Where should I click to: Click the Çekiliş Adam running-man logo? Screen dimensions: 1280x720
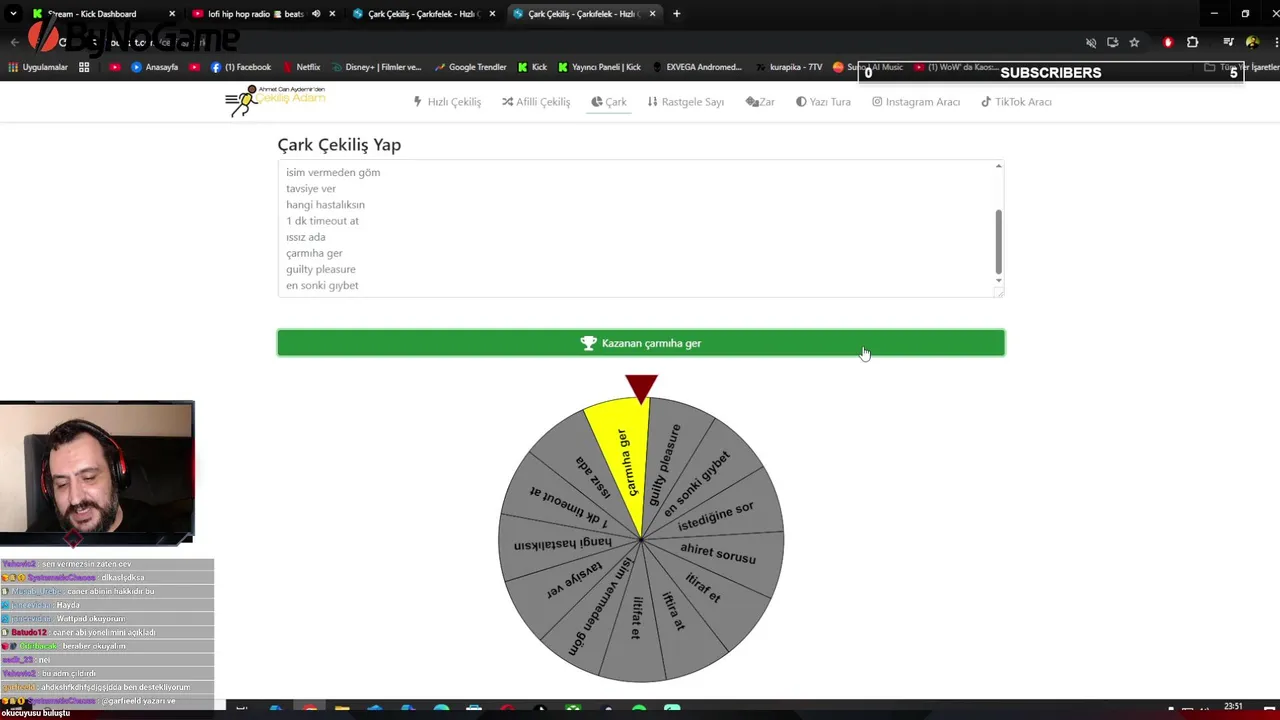pos(275,100)
